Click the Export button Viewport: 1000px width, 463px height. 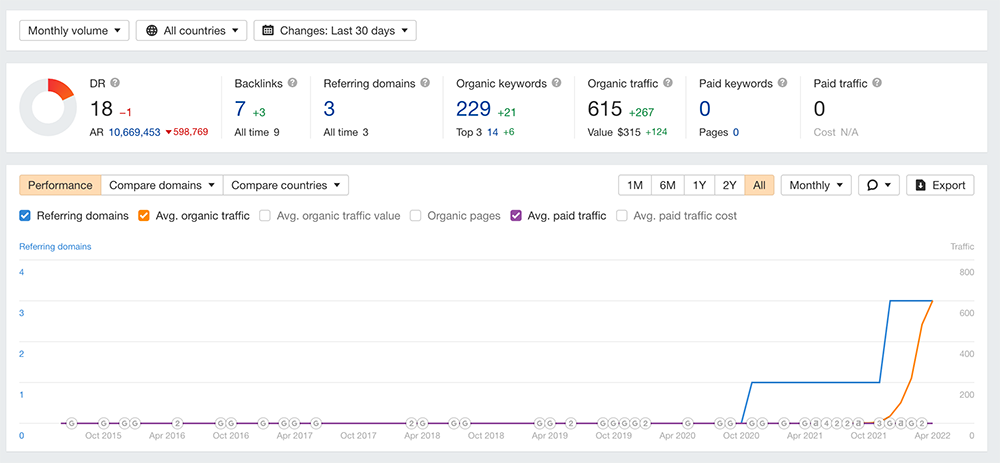pyautogui.click(x=940, y=185)
